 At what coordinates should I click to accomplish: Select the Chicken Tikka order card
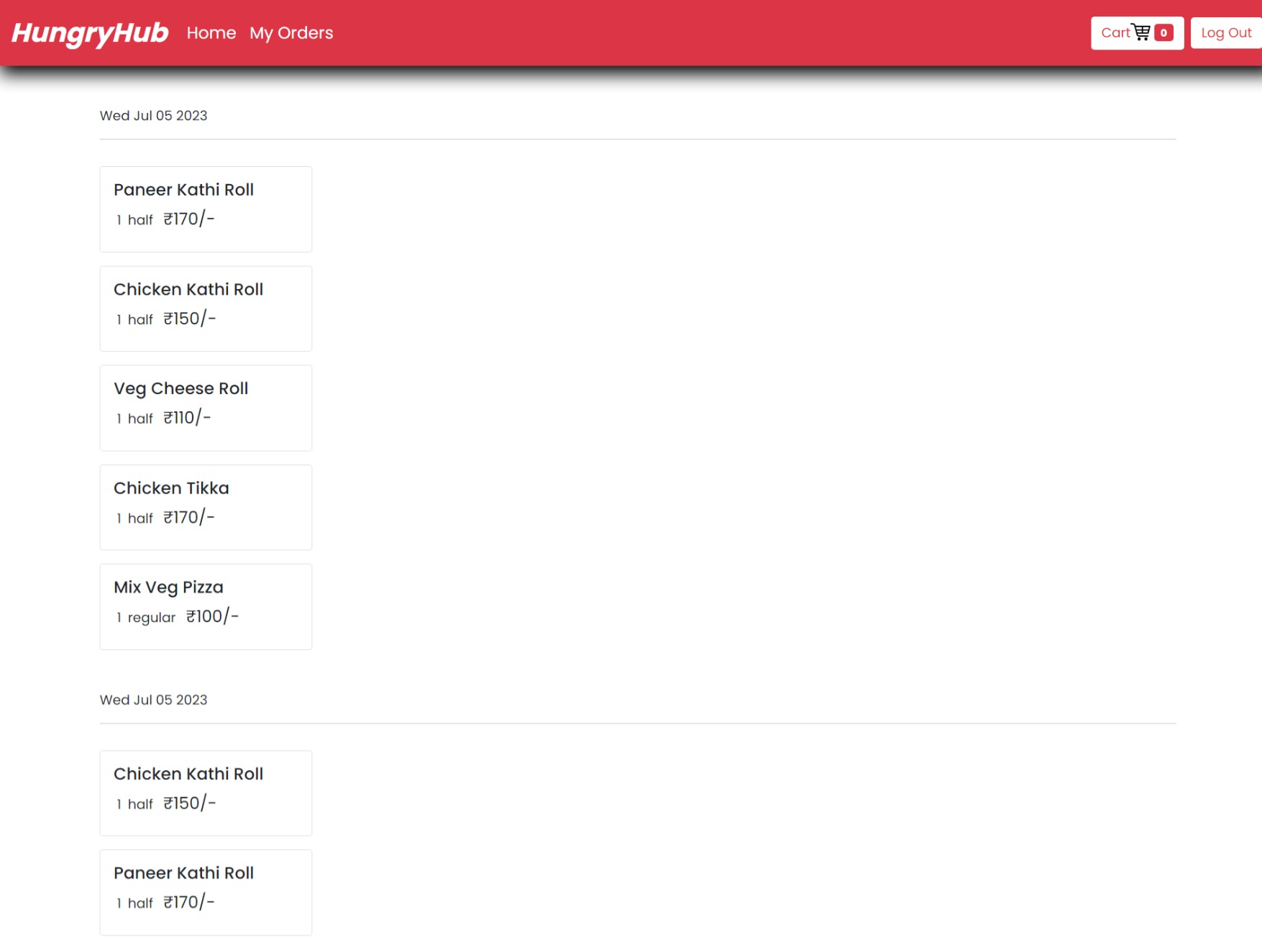point(205,506)
